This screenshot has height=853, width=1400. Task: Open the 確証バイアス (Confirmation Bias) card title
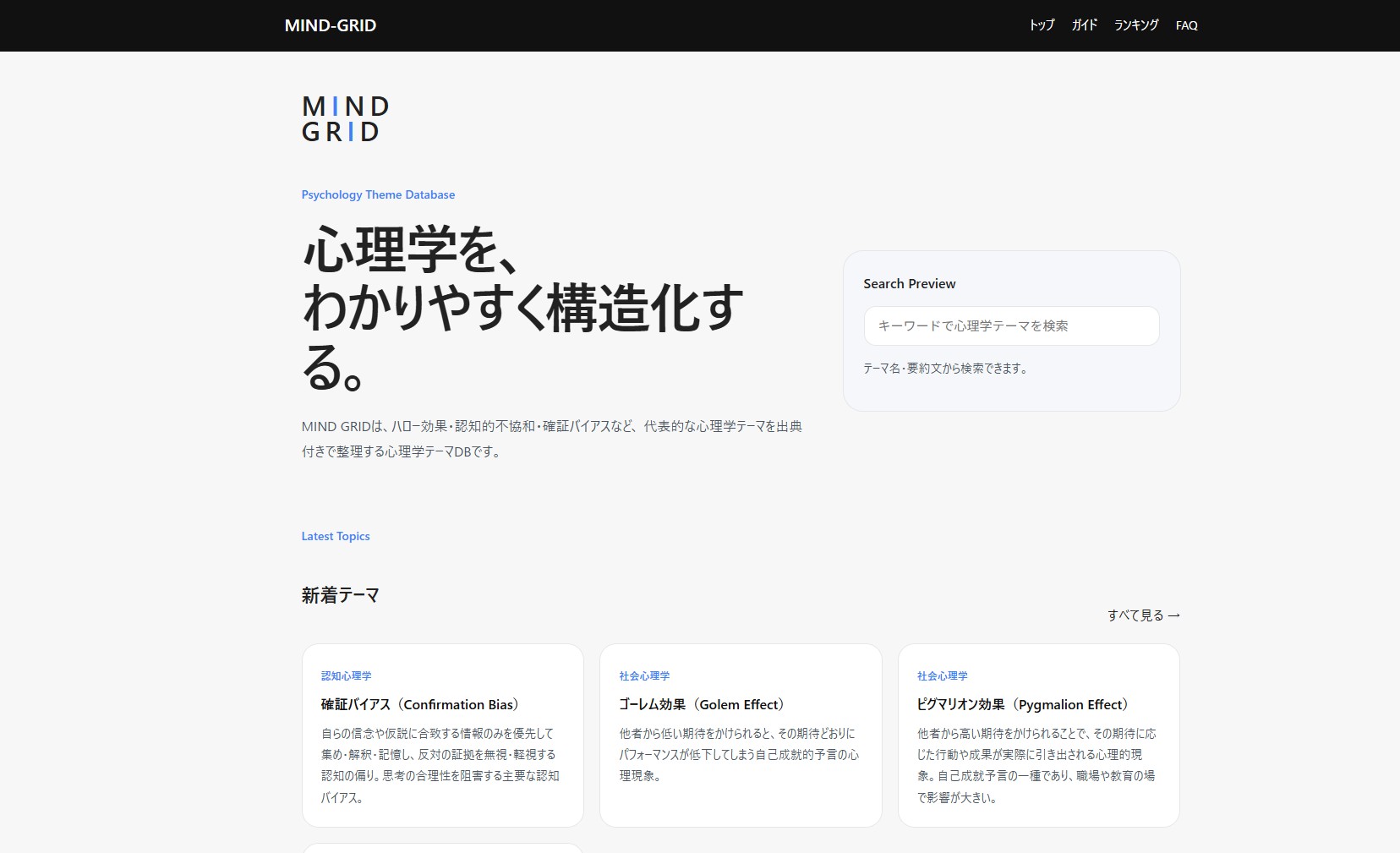421,704
